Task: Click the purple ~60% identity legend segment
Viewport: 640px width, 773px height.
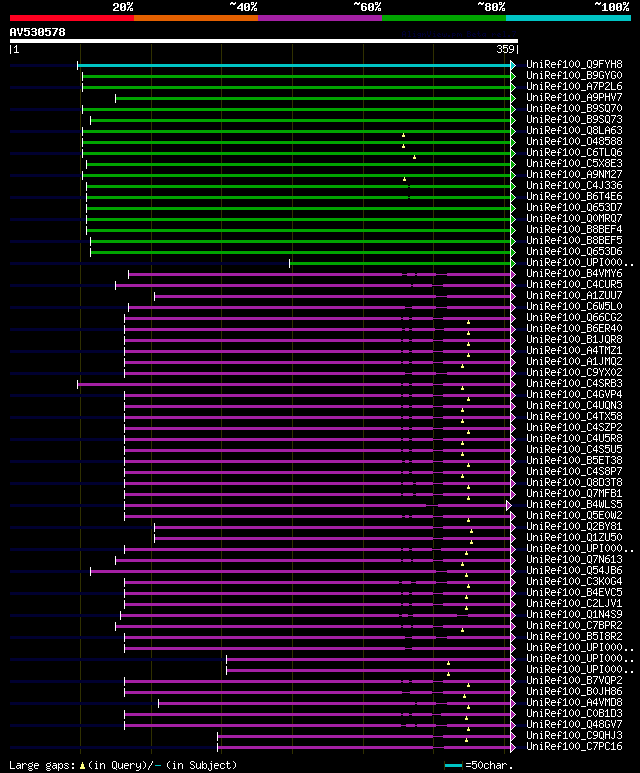Action: click(x=320, y=18)
